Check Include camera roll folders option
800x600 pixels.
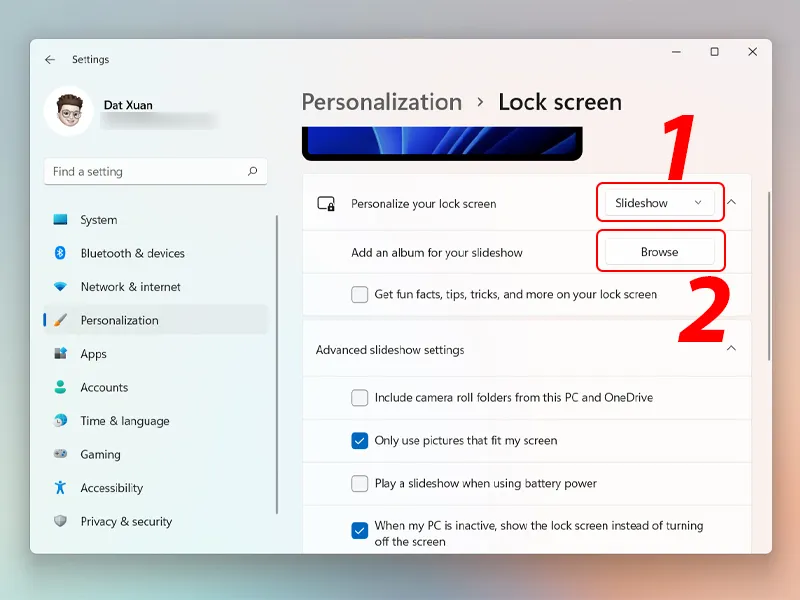[360, 398]
